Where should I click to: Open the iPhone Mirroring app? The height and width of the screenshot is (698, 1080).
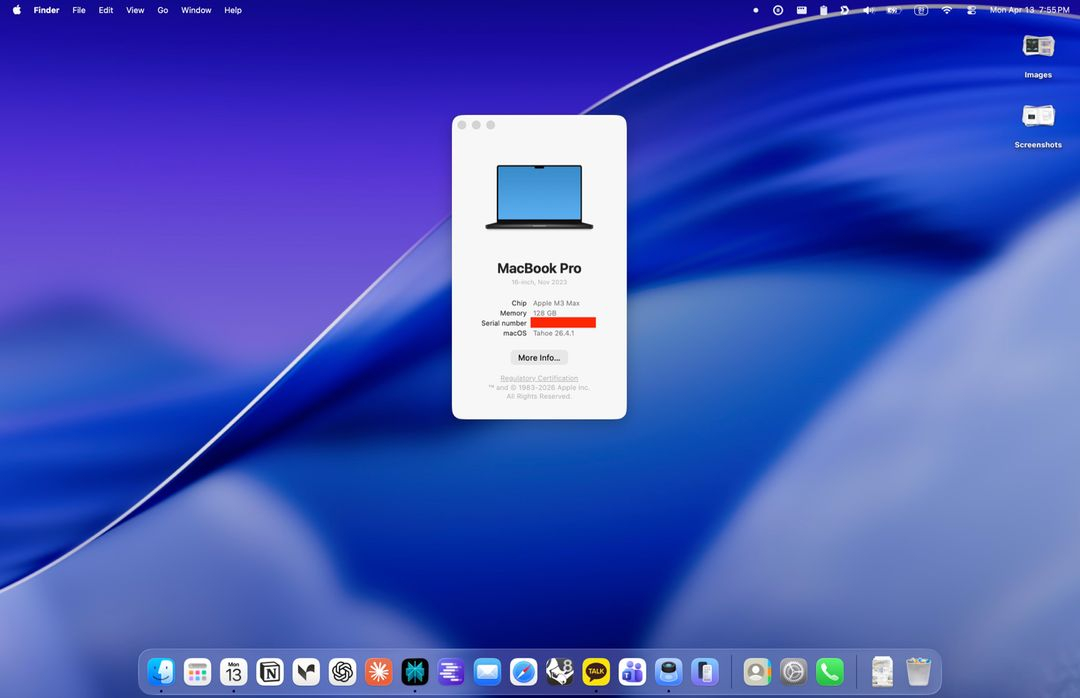click(705, 671)
